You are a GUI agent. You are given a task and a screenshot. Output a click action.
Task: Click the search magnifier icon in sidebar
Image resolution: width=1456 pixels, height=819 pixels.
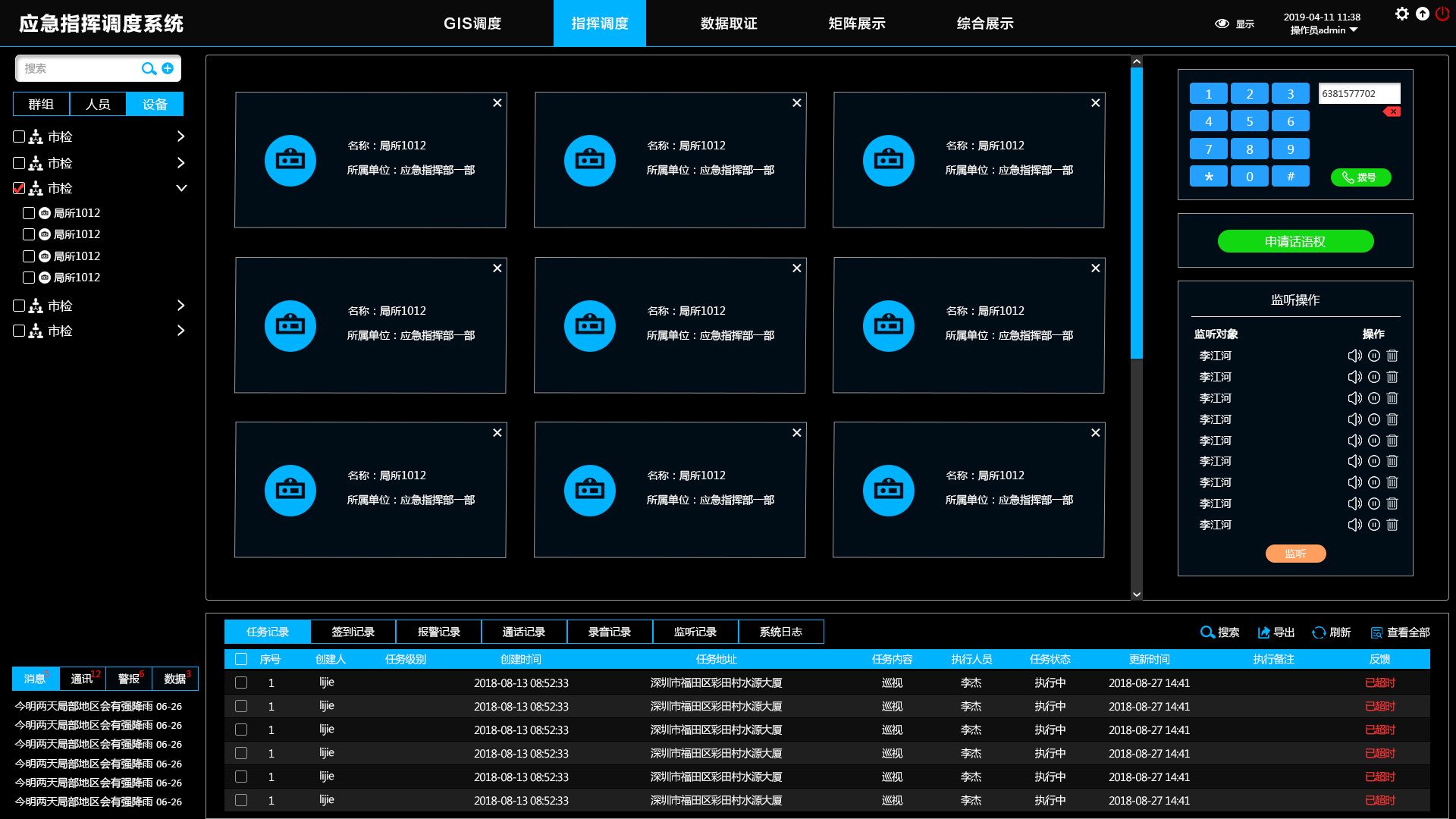coord(148,69)
